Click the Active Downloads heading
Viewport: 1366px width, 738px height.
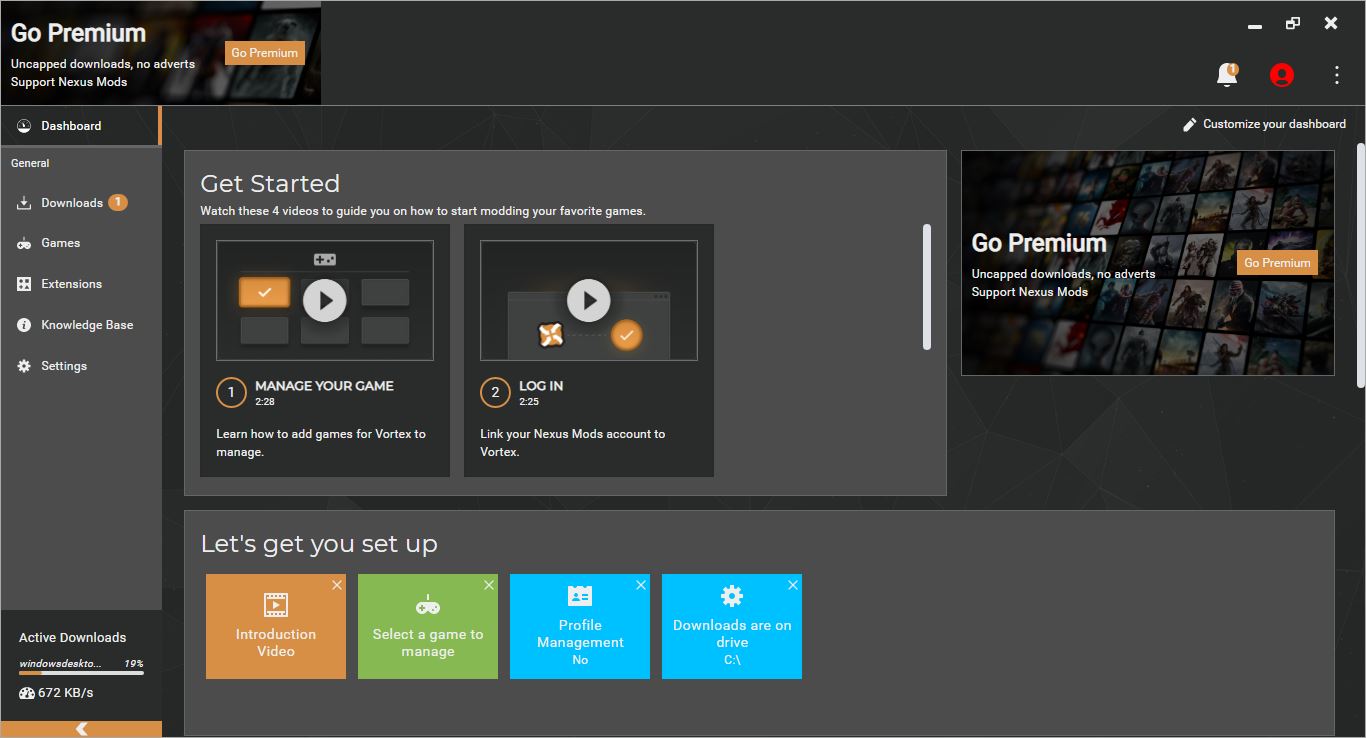coord(73,638)
